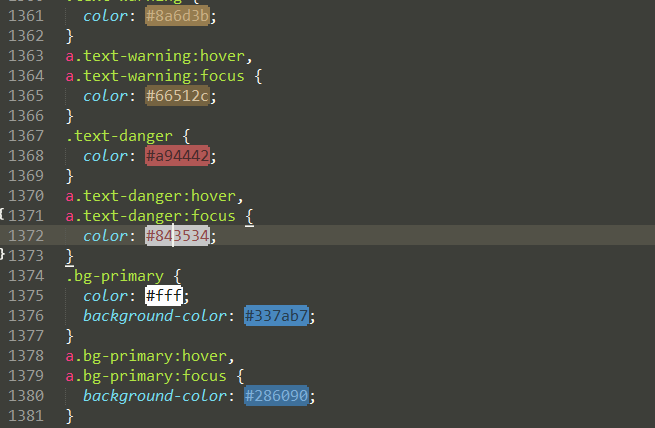Viewport: 655px width, 428px height.
Task: Click background-color property on line 1376
Action: tap(160, 316)
